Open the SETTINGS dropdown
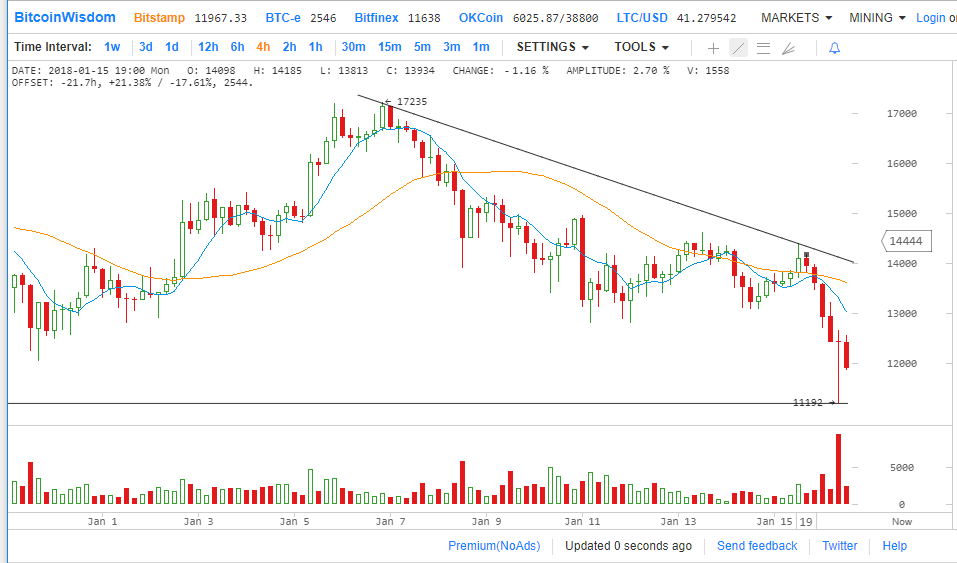Screen dimensions: 957x563 pos(552,47)
